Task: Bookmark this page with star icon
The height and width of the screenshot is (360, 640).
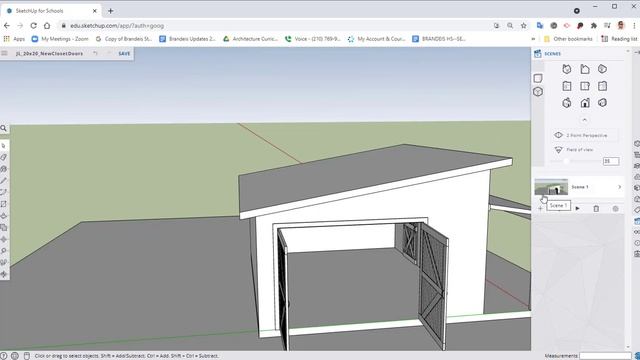Action: [524, 26]
